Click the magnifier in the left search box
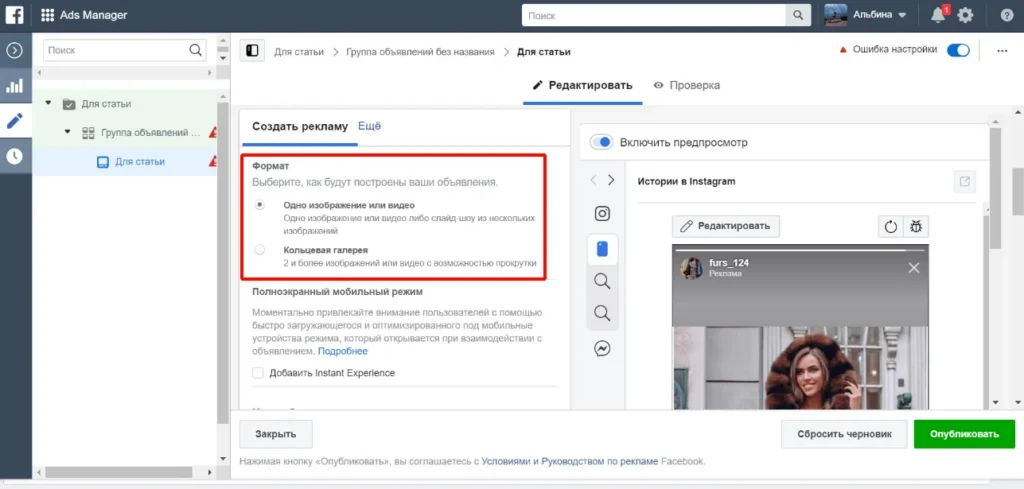This screenshot has width=1024, height=489. [195, 50]
